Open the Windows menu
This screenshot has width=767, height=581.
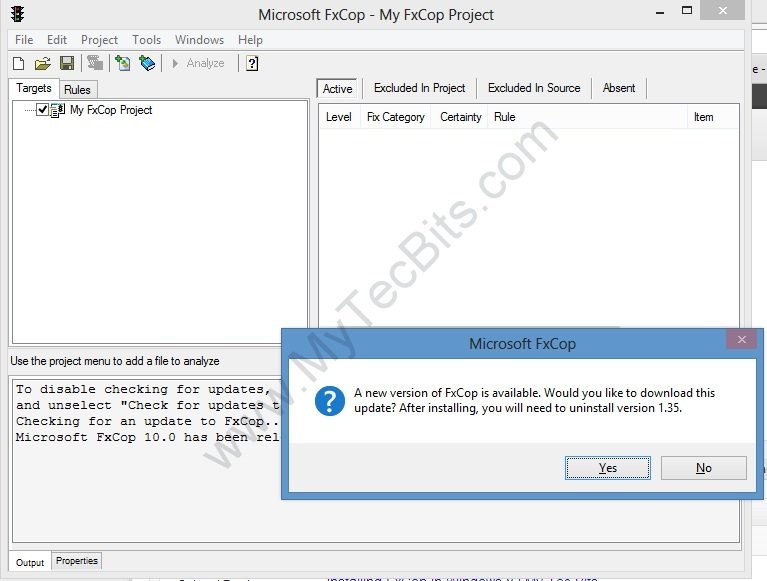(x=200, y=40)
